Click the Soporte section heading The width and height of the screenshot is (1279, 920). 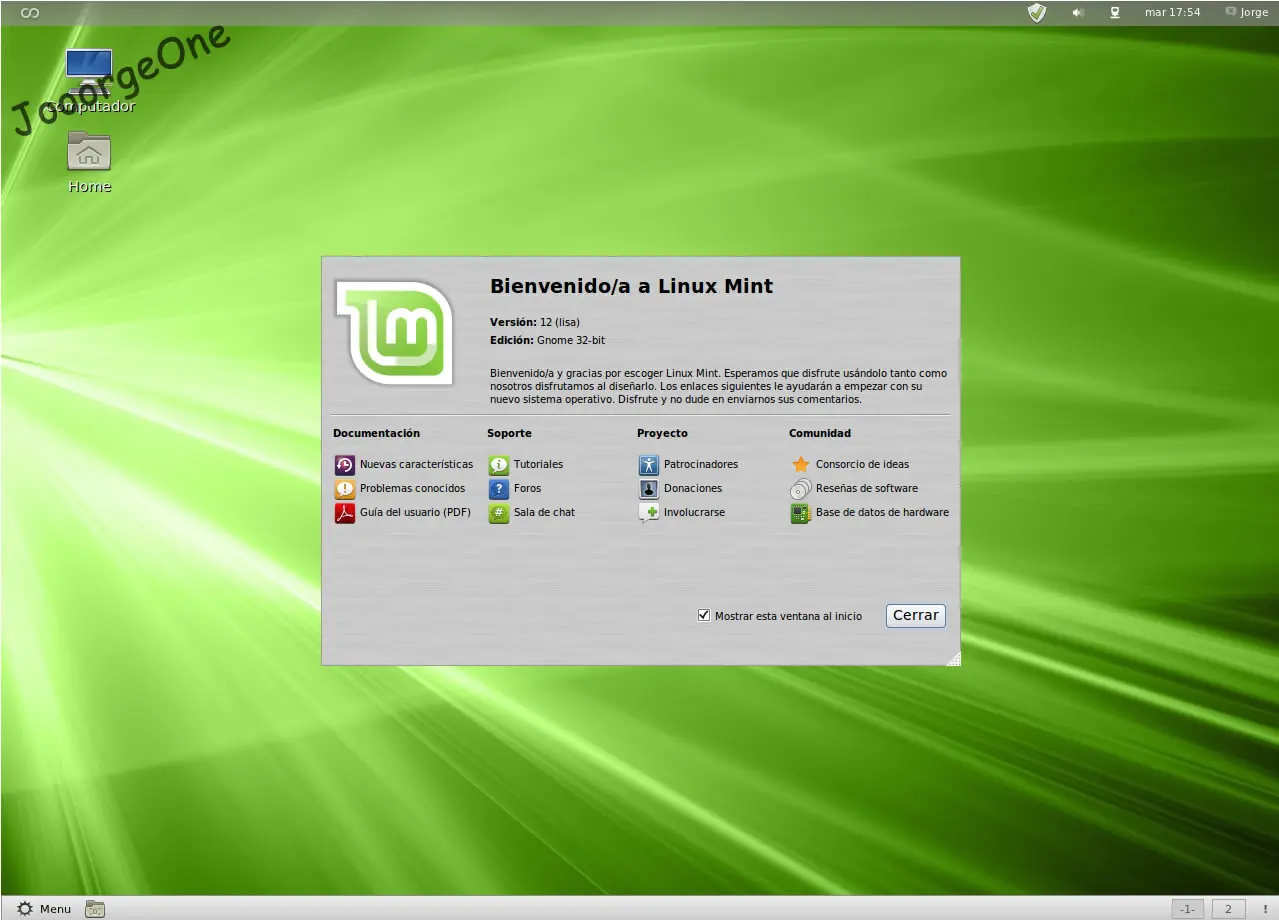(509, 434)
